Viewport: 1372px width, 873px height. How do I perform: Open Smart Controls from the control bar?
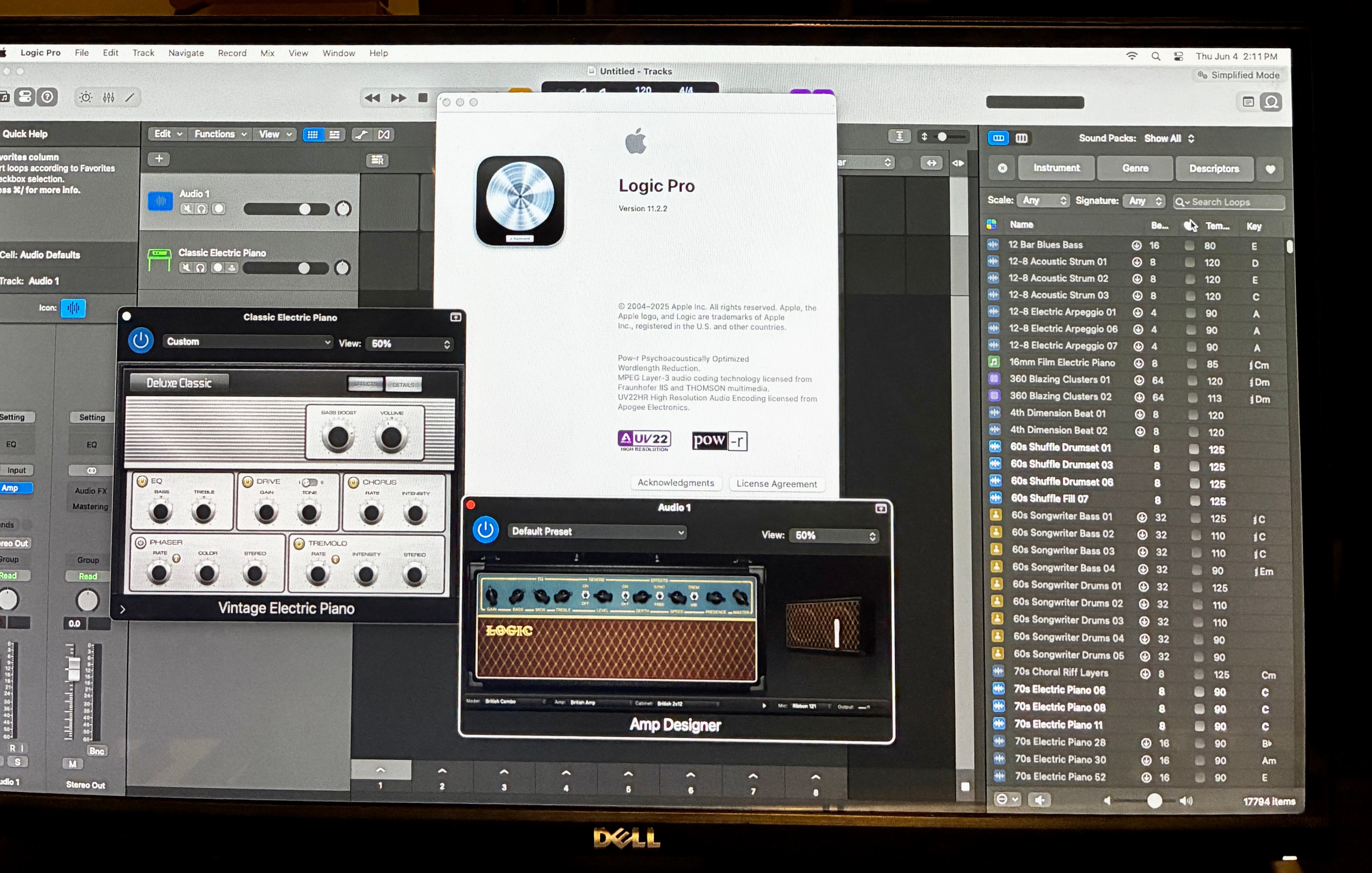coord(86,97)
